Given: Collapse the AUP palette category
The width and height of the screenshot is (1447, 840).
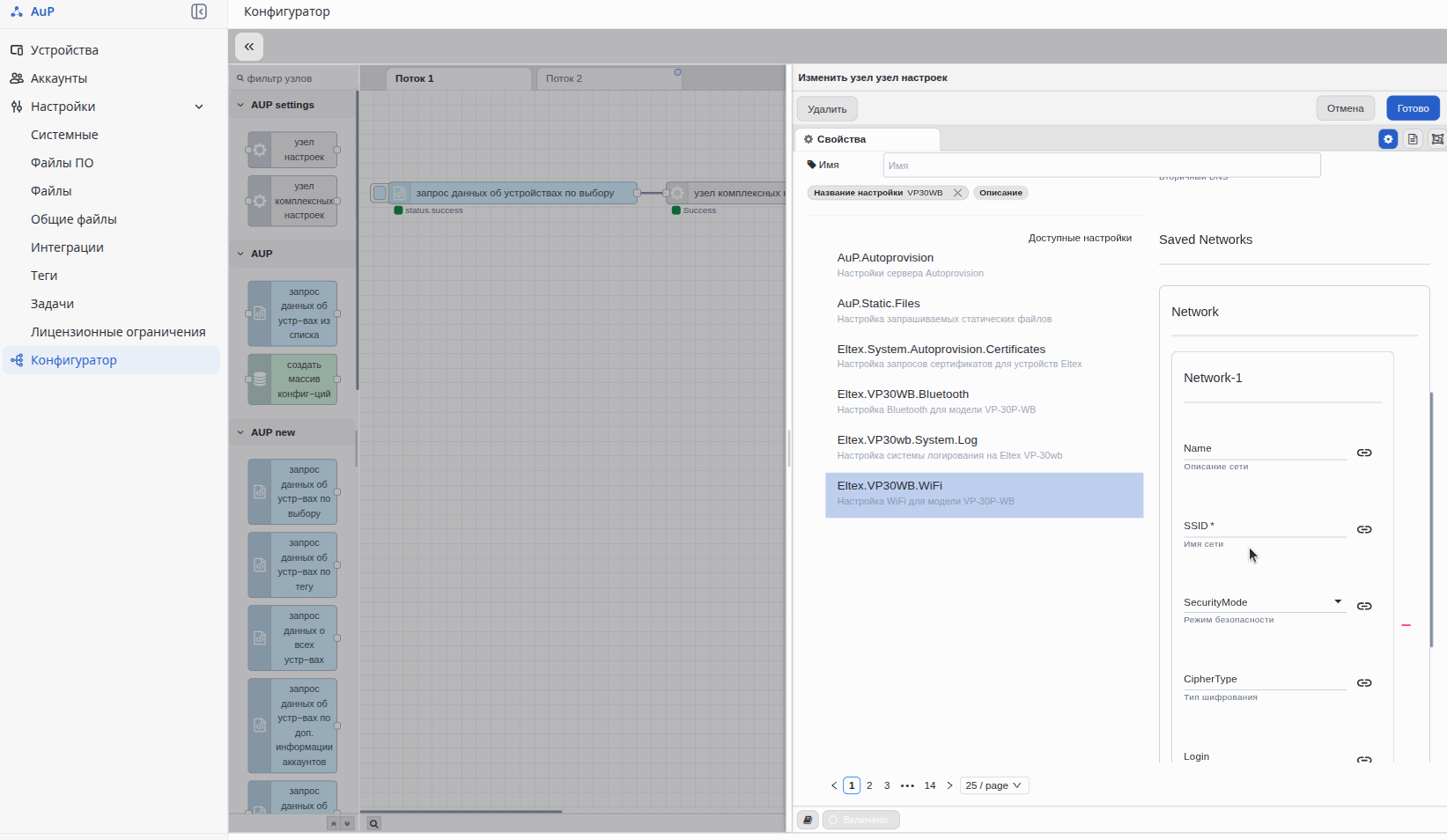Looking at the screenshot, I should (x=240, y=254).
